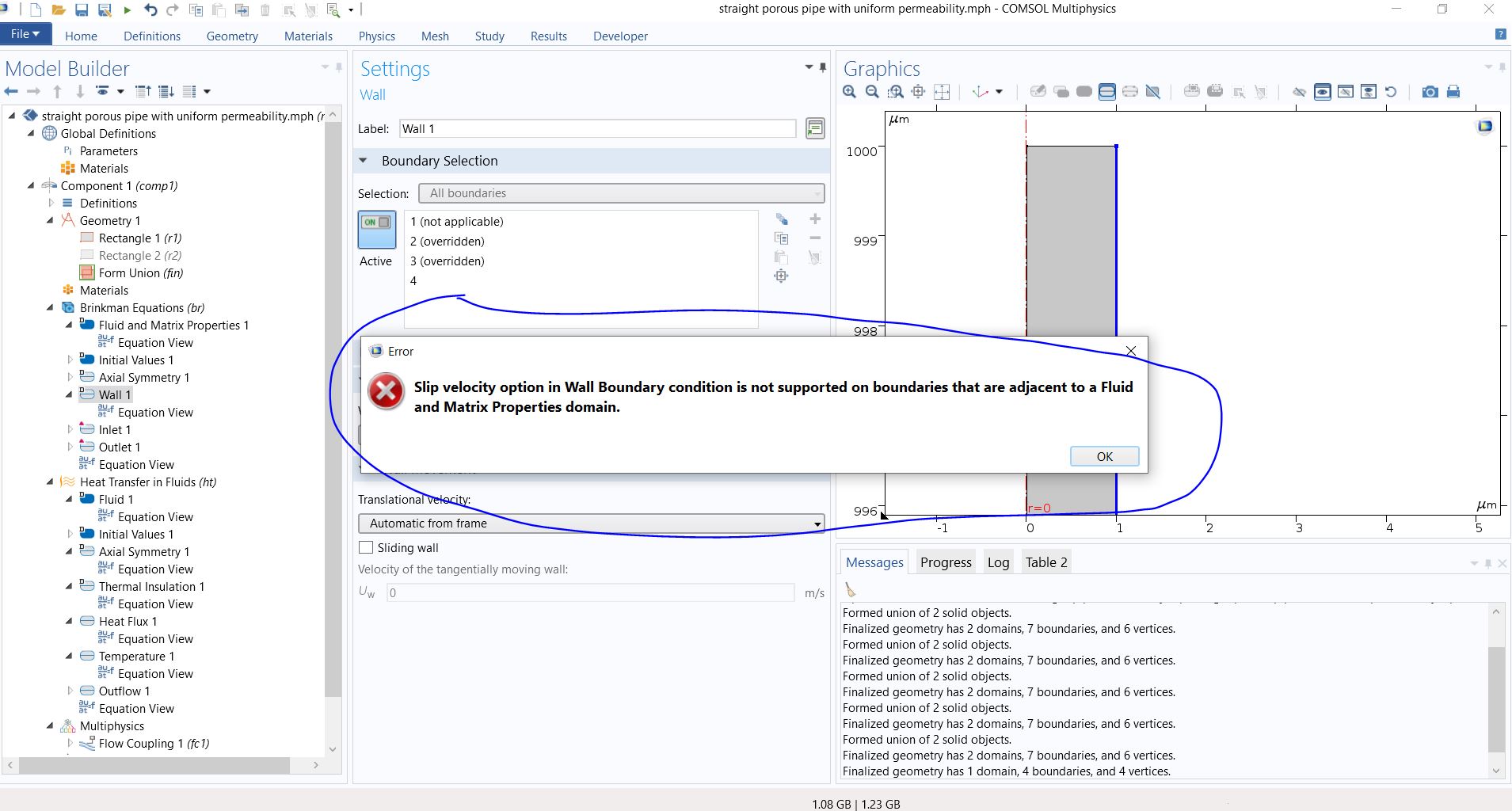Click the green Run/Compute arrow icon

128,10
